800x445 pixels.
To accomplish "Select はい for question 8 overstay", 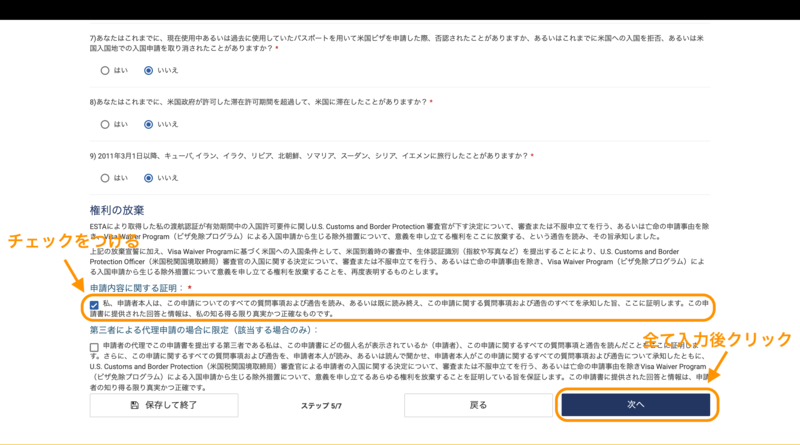I will click(105, 124).
